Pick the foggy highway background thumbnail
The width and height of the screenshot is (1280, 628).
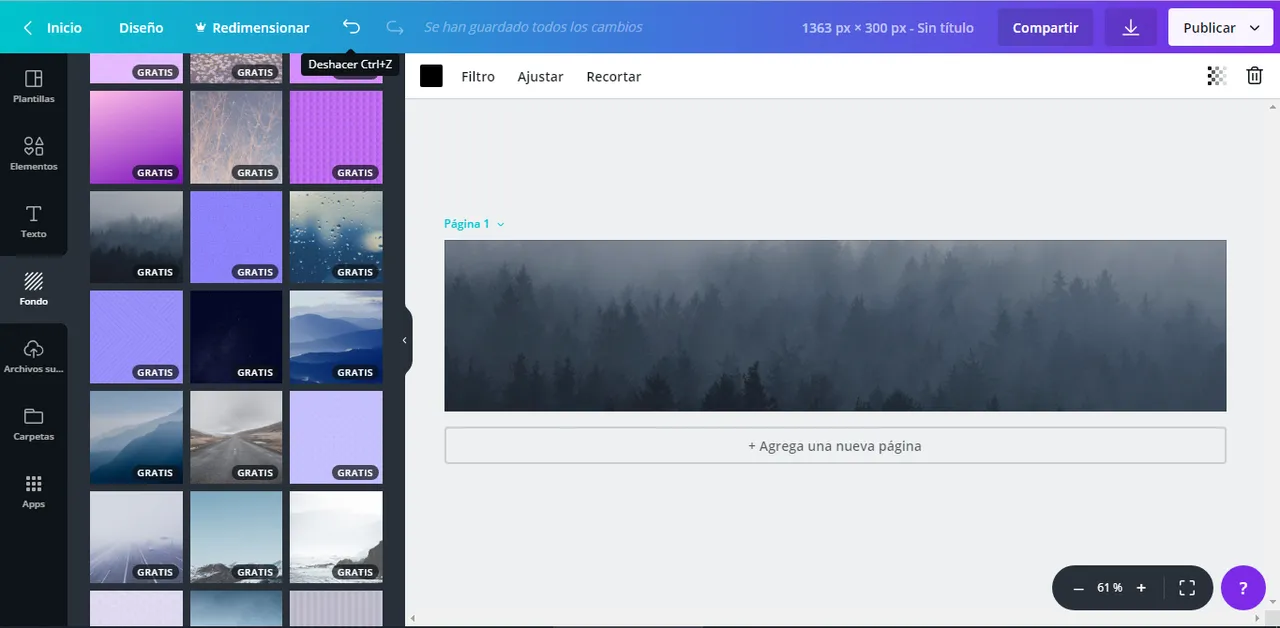click(136, 537)
